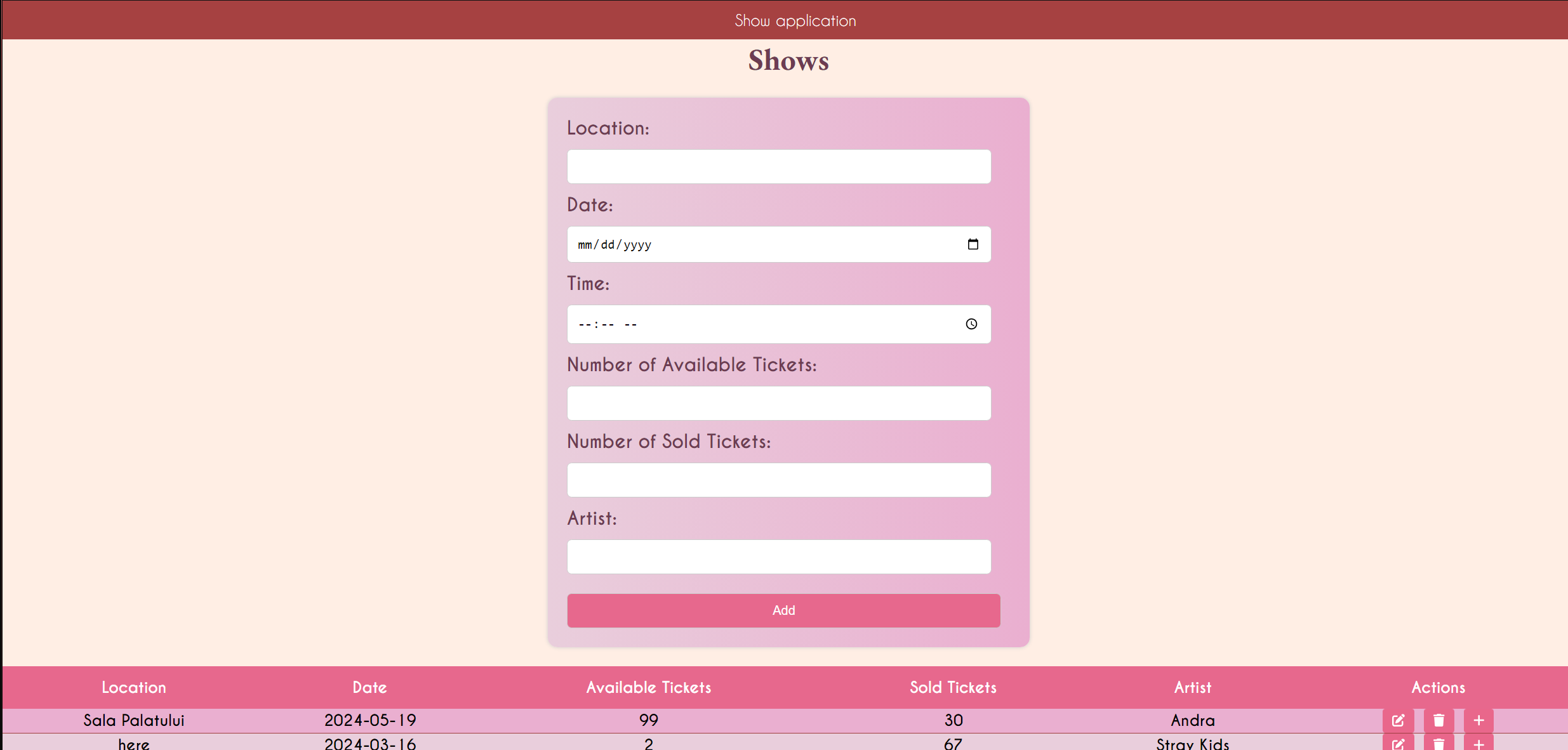Focus the Artist input box

[778, 556]
